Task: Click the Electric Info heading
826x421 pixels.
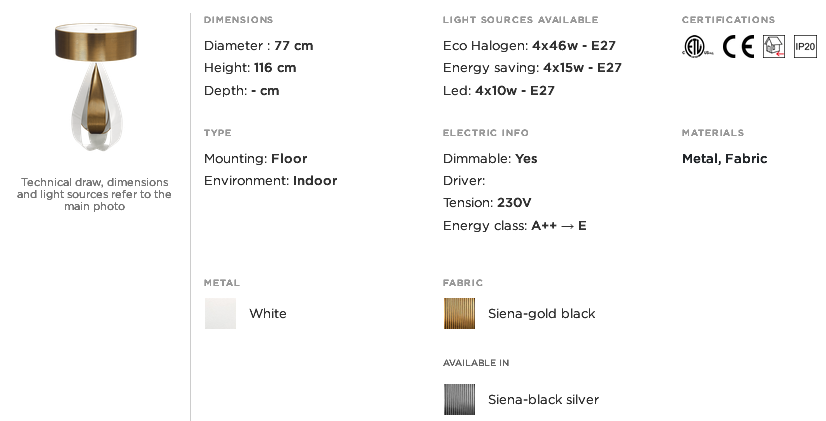Action: [x=486, y=133]
